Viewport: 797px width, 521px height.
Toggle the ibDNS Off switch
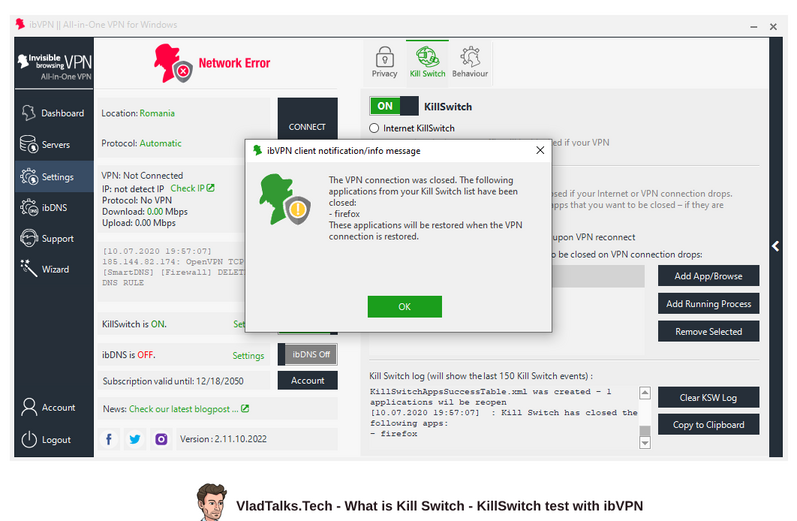[x=308, y=354]
